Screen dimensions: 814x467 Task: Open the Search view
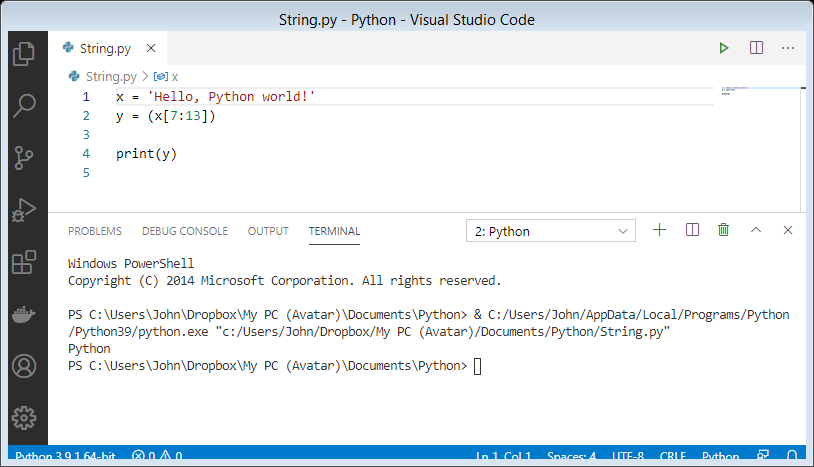point(24,105)
